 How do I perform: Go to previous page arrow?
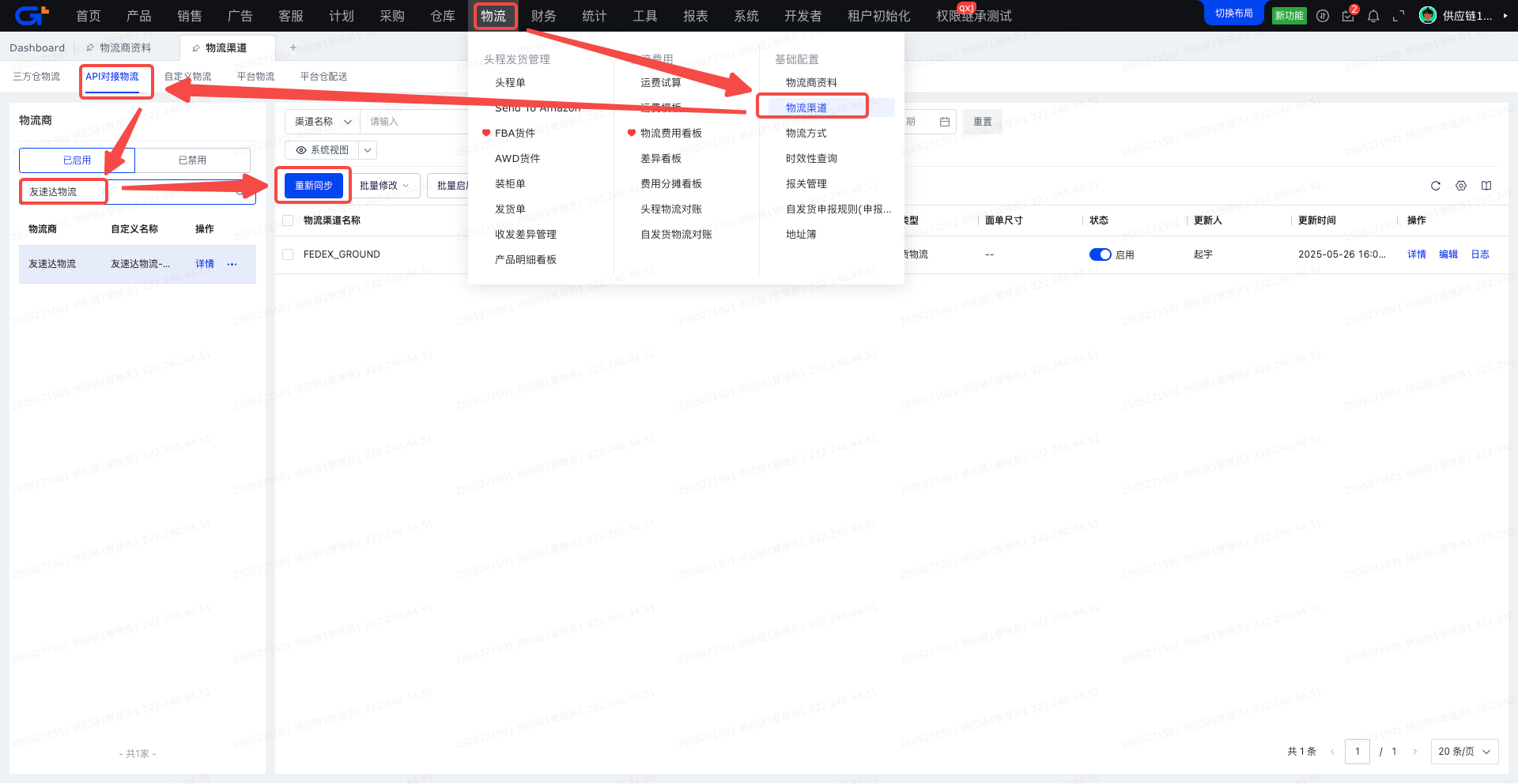click(1332, 752)
